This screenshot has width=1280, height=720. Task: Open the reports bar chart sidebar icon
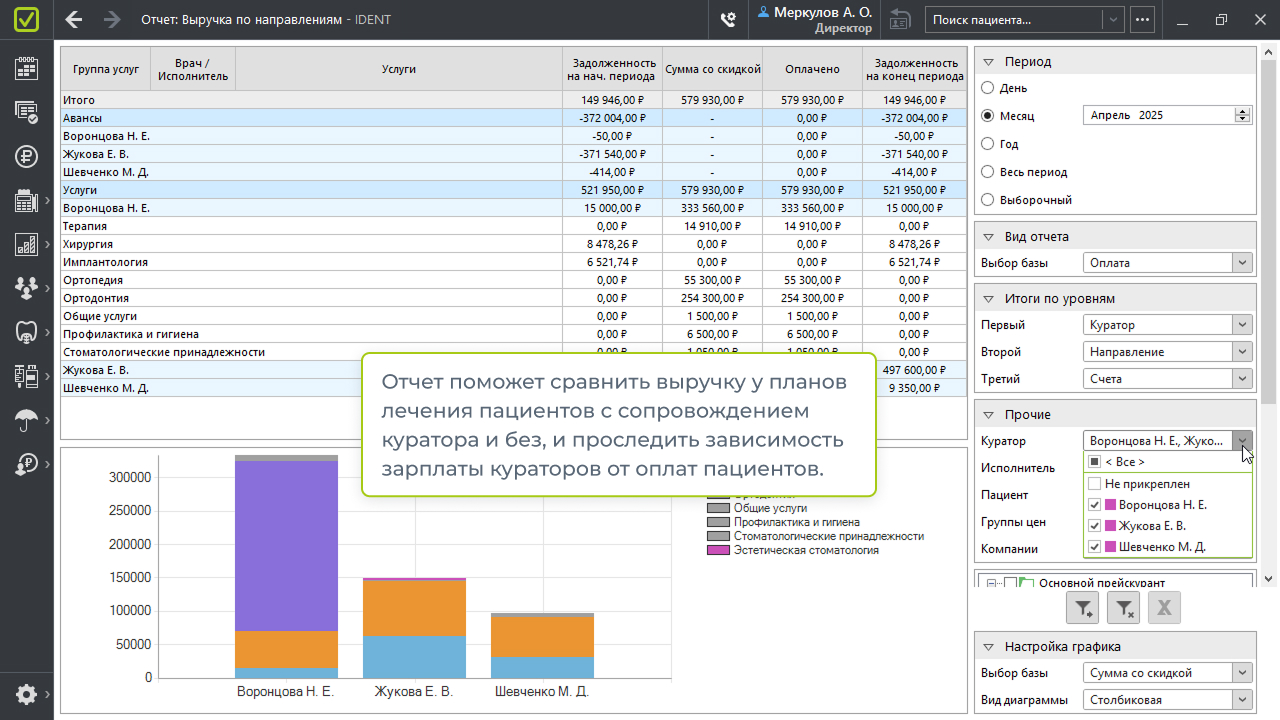pos(27,244)
